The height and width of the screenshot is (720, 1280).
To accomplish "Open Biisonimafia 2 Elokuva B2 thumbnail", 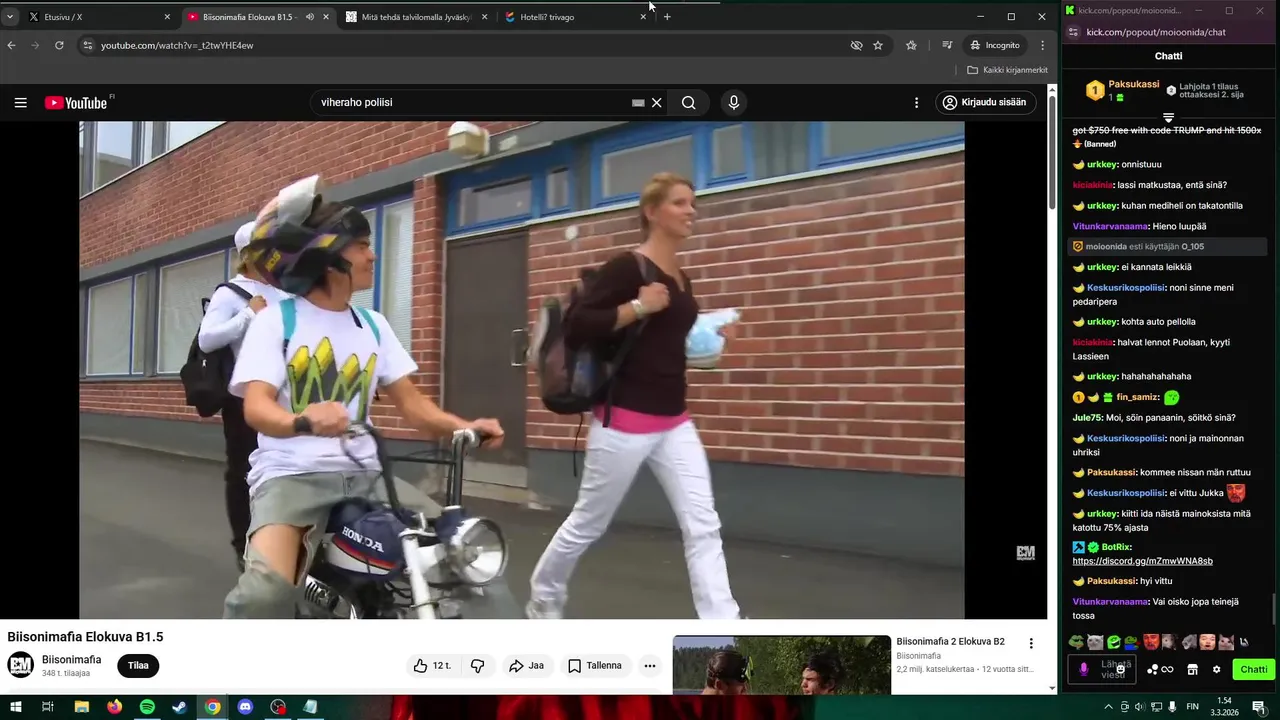I will pyautogui.click(x=782, y=664).
